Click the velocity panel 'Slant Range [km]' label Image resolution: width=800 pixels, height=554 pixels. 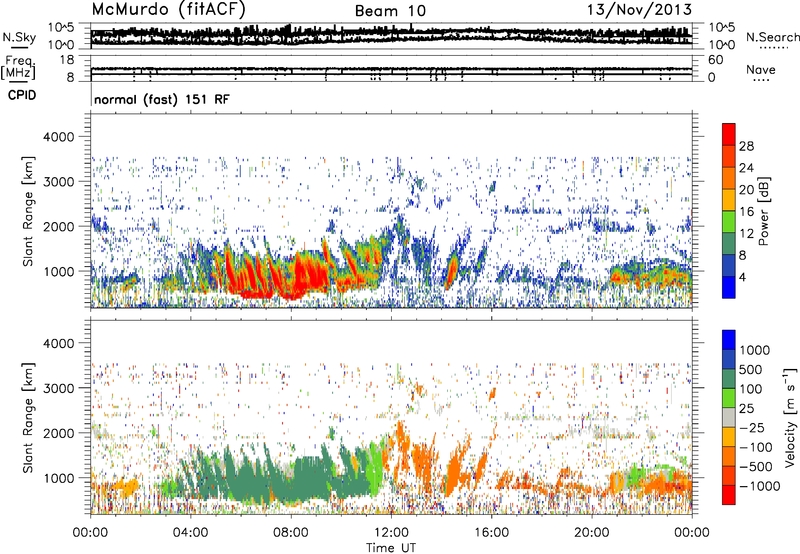pyautogui.click(x=28, y=417)
